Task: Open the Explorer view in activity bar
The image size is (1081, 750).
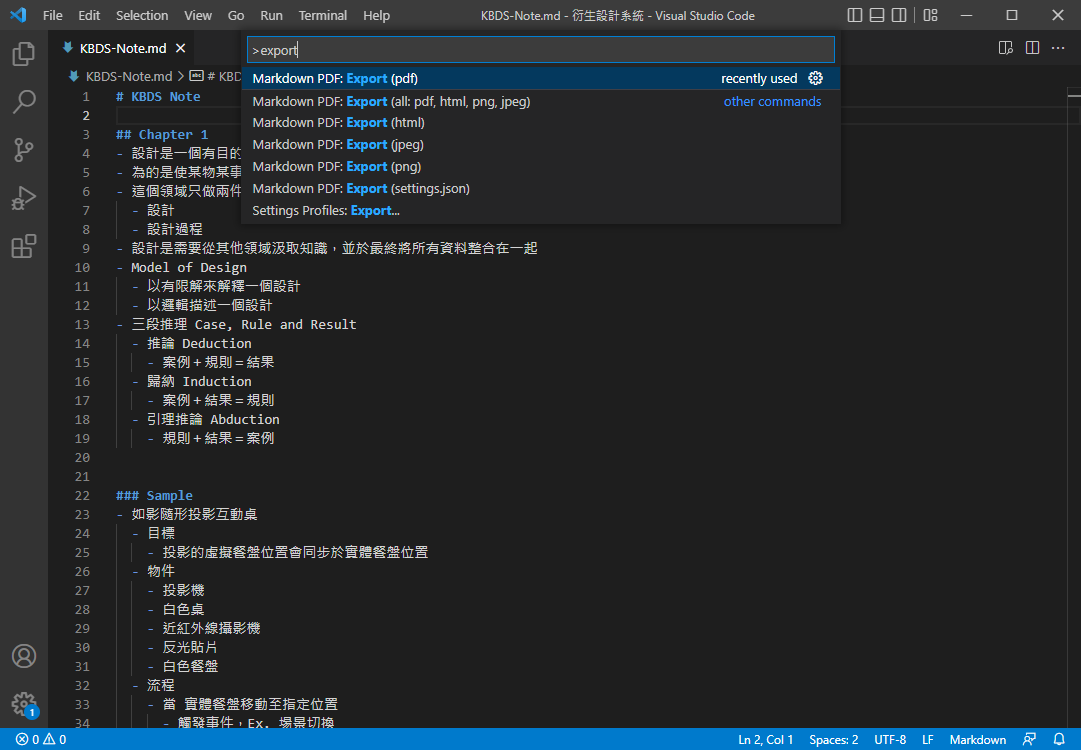Action: click(23, 54)
